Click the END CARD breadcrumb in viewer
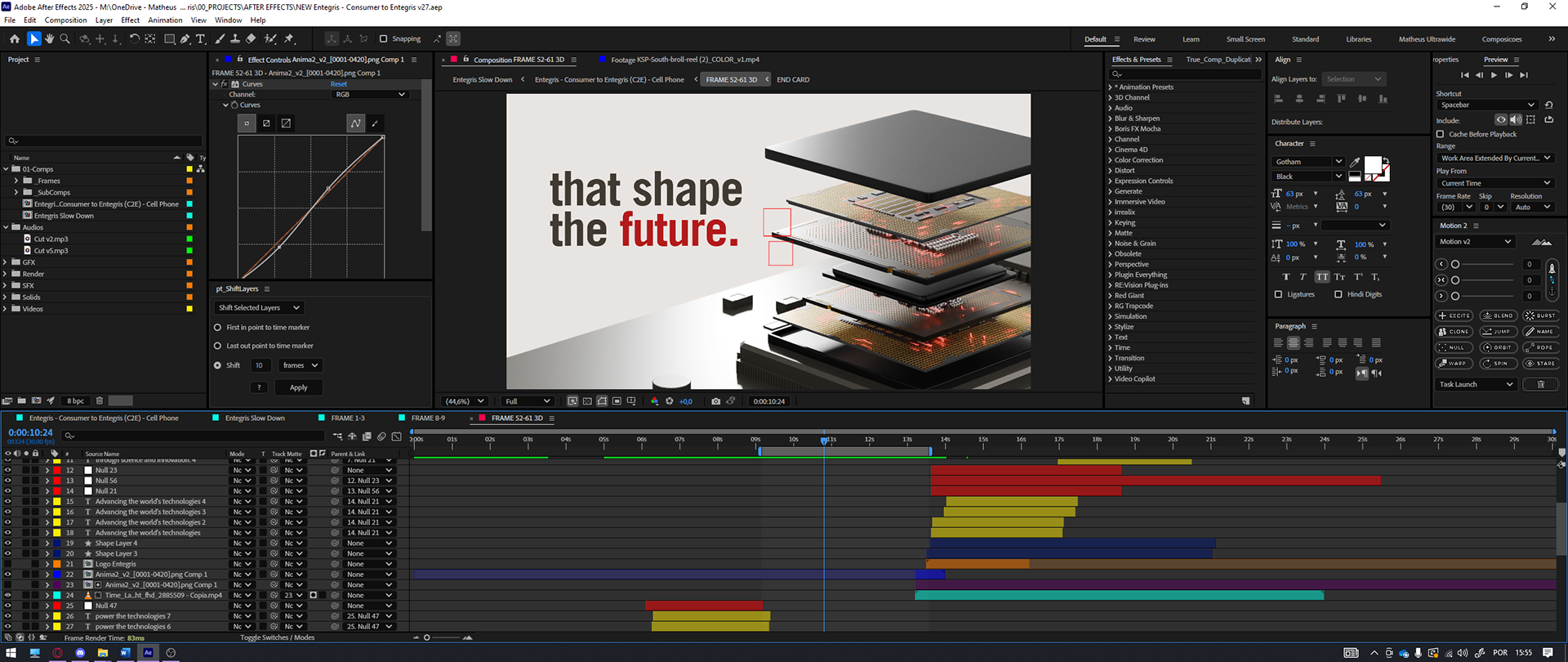This screenshot has height=662, width=1568. pyautogui.click(x=793, y=80)
